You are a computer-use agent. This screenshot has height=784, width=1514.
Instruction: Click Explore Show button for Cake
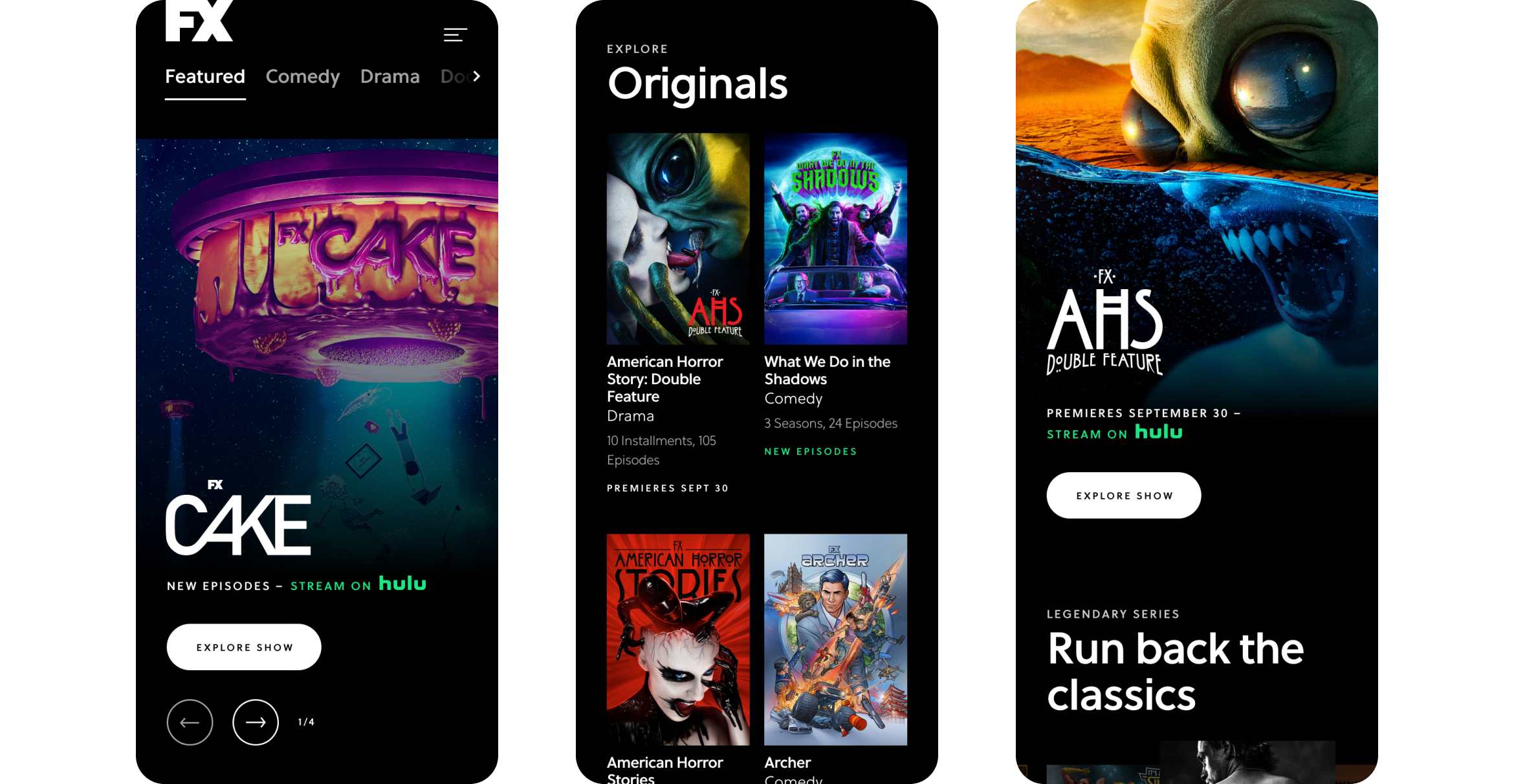244,647
